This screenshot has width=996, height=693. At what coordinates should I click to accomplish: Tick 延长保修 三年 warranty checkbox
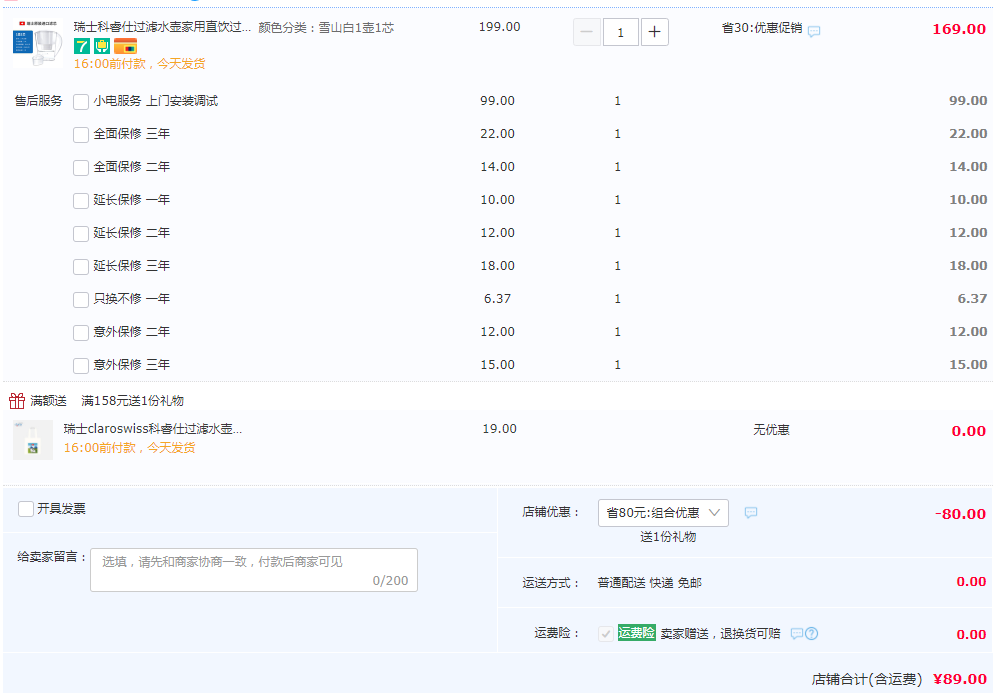tap(81, 267)
